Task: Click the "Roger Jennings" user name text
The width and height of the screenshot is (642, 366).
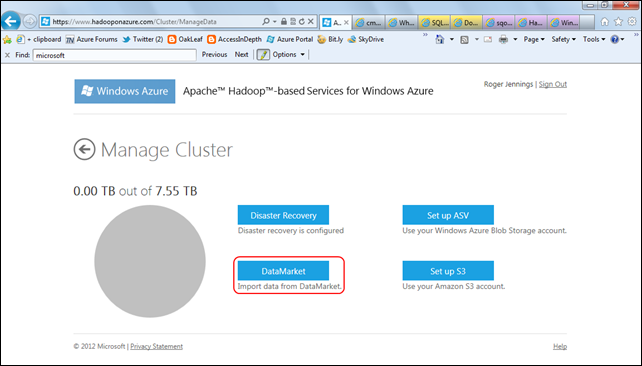Action: [x=508, y=84]
